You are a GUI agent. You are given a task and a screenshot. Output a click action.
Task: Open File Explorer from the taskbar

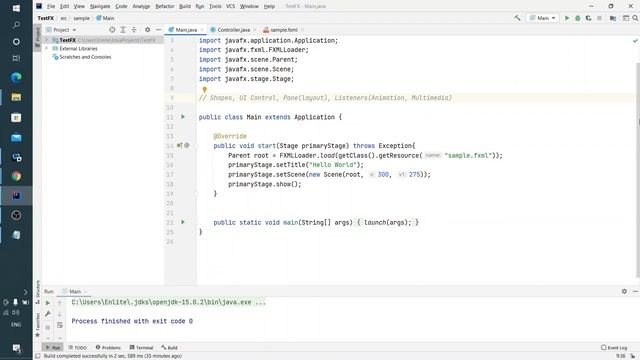(16, 97)
